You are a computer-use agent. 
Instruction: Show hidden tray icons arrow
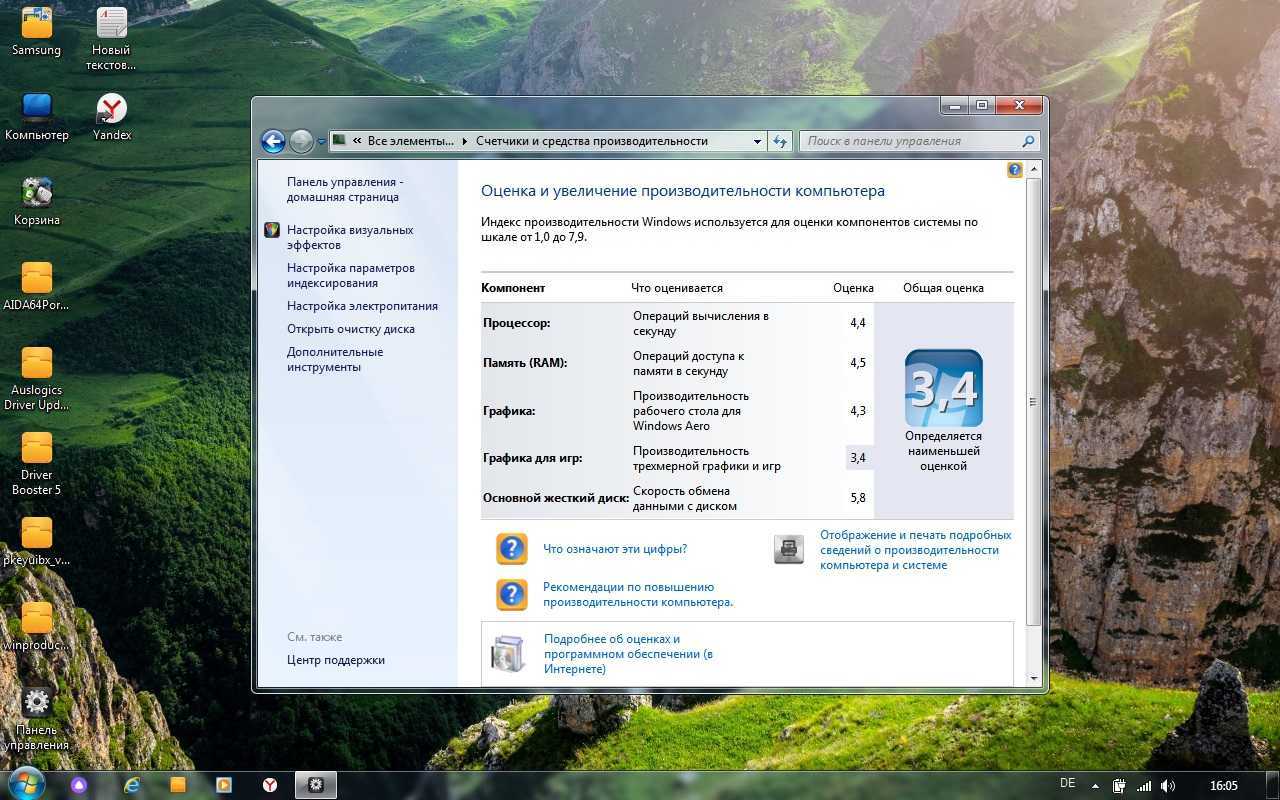click(1095, 786)
